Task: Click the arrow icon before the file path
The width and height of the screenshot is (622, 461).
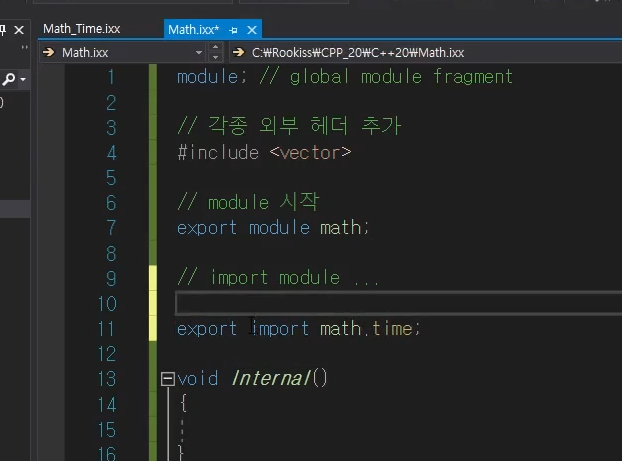Action: click(239, 52)
